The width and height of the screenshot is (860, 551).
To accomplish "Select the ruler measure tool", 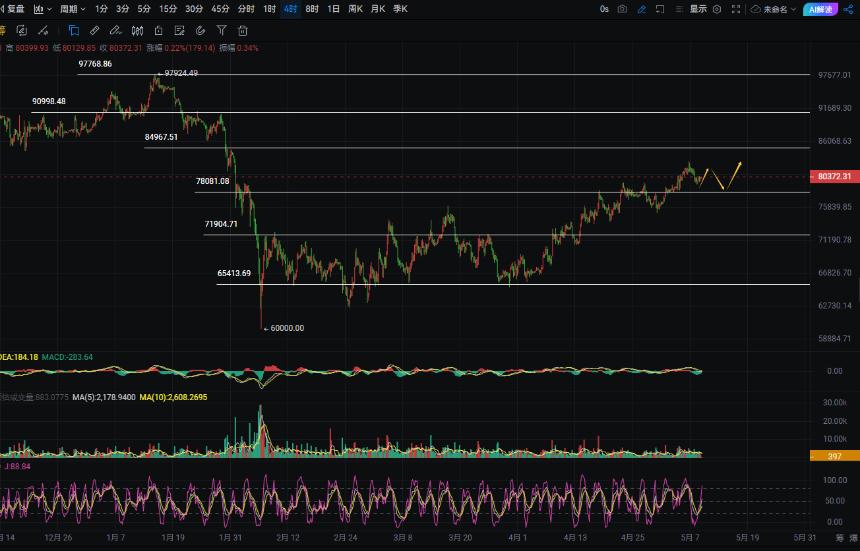I will pyautogui.click(x=94, y=31).
